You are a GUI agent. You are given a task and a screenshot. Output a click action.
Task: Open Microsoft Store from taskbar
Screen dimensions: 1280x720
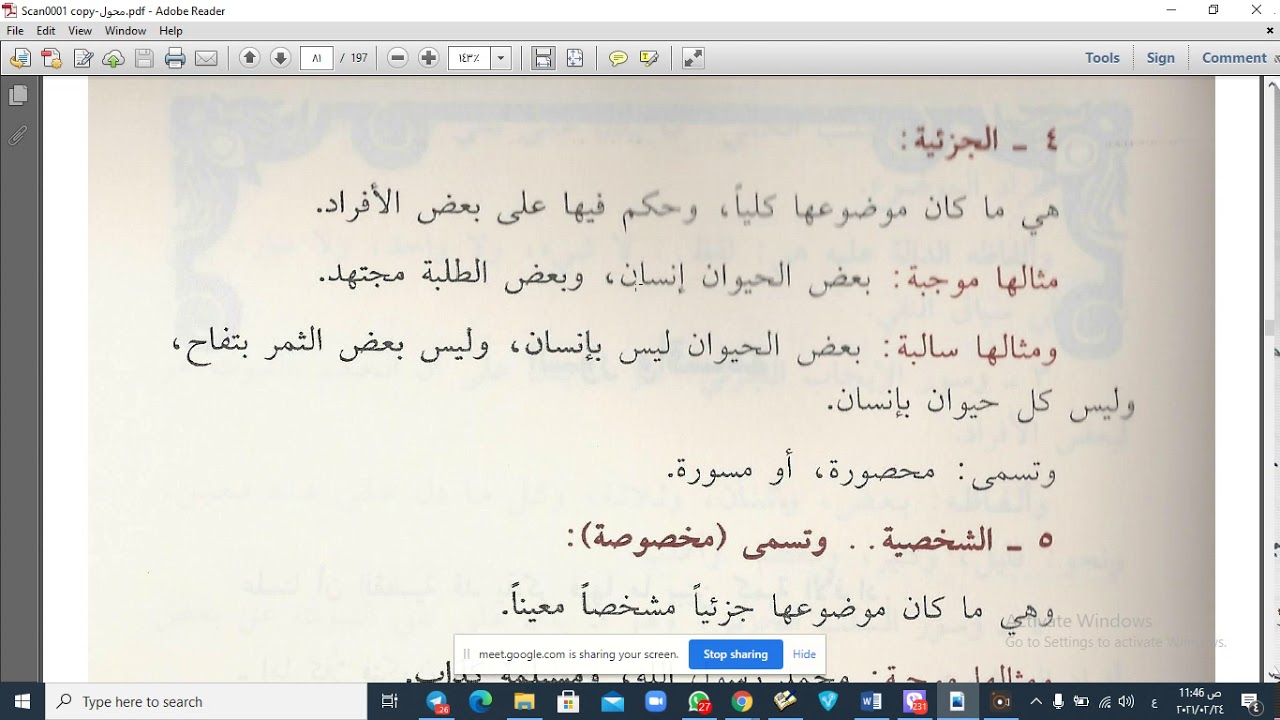[568, 701]
